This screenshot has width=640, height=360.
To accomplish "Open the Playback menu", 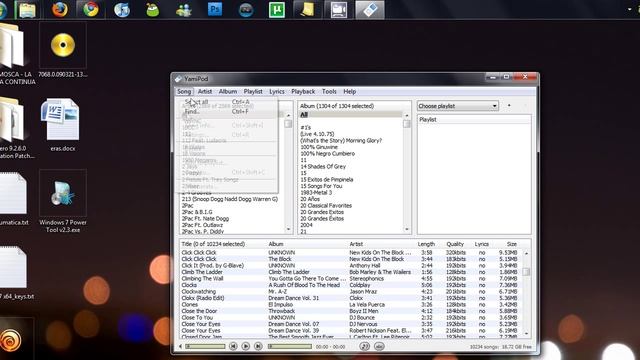I will 303,91.
